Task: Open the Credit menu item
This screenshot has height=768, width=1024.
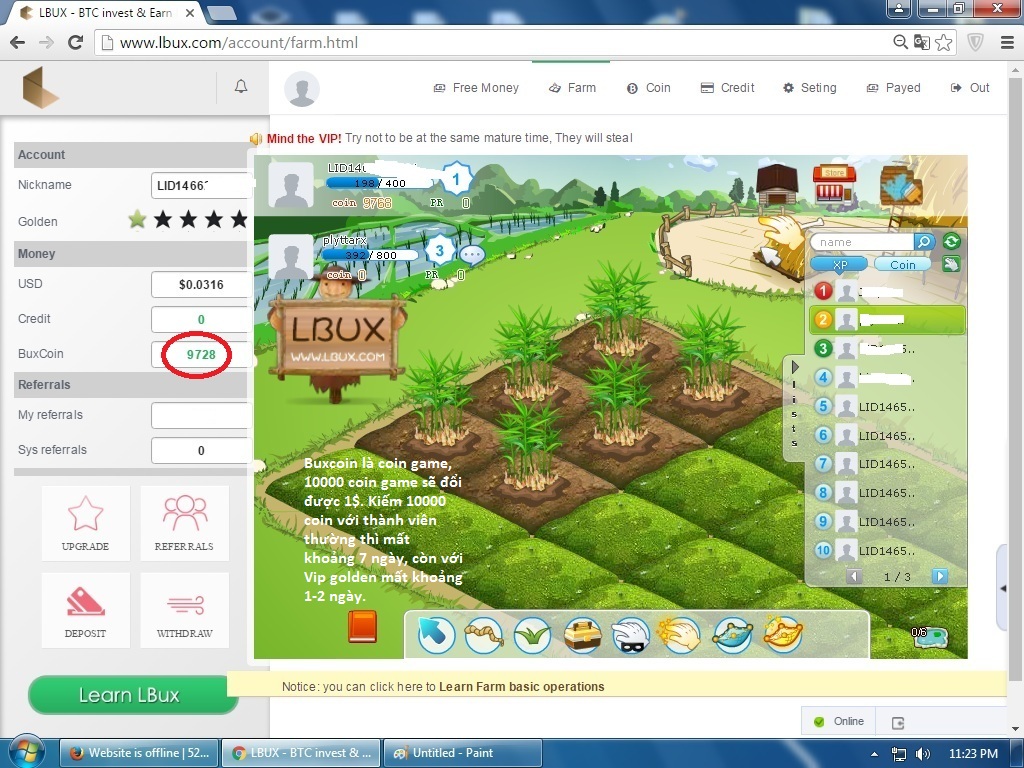Action: point(727,88)
